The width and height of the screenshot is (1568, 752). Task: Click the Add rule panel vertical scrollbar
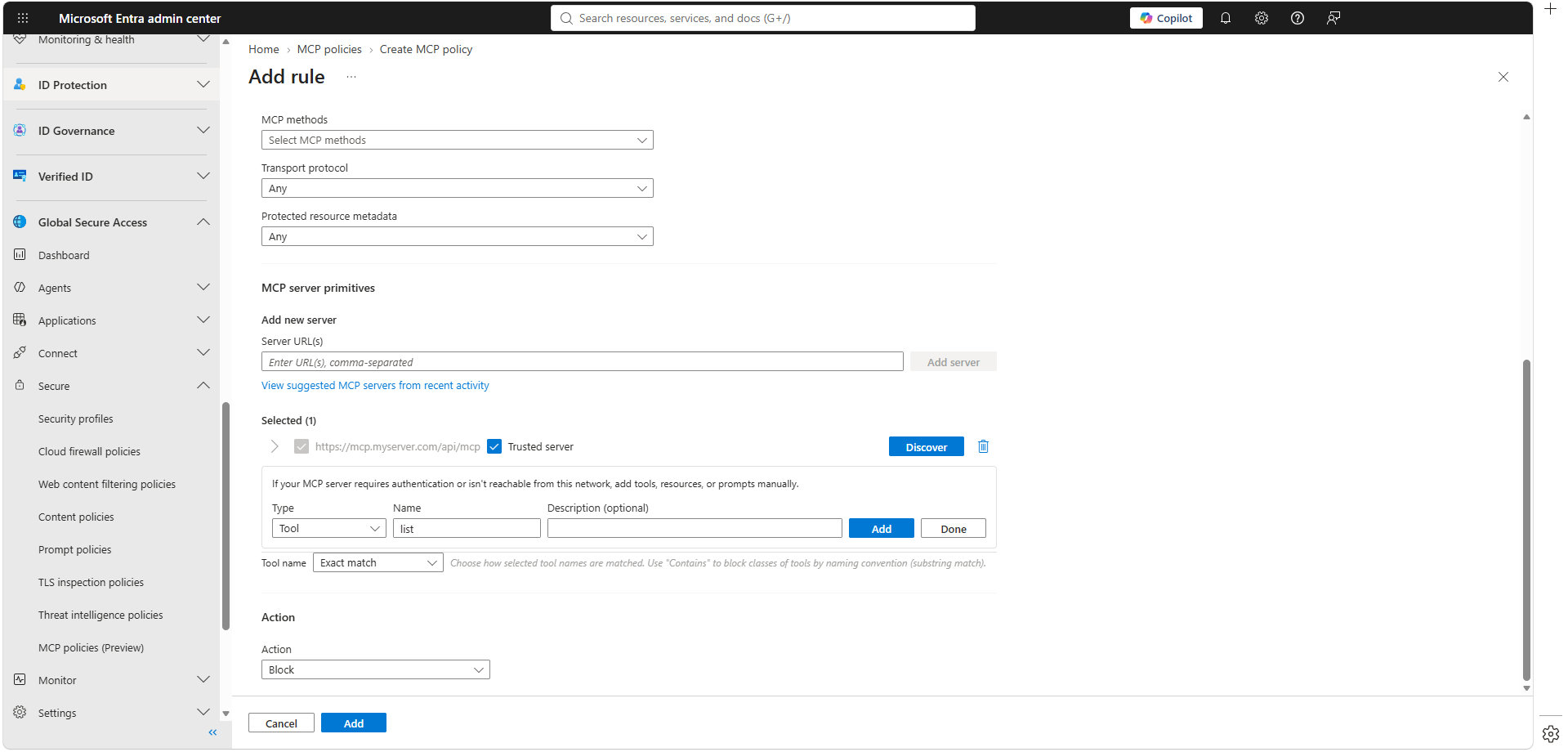coord(1526,520)
